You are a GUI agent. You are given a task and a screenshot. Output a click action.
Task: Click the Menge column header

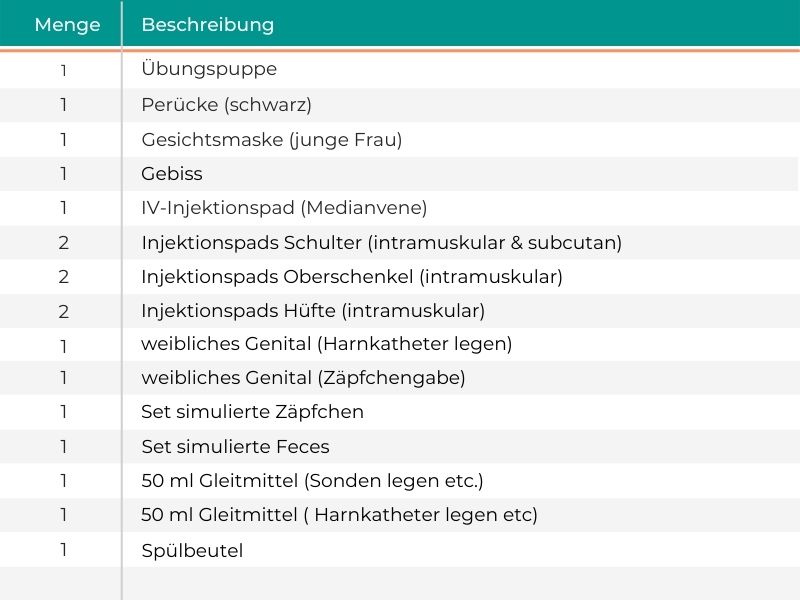pyautogui.click(x=67, y=24)
